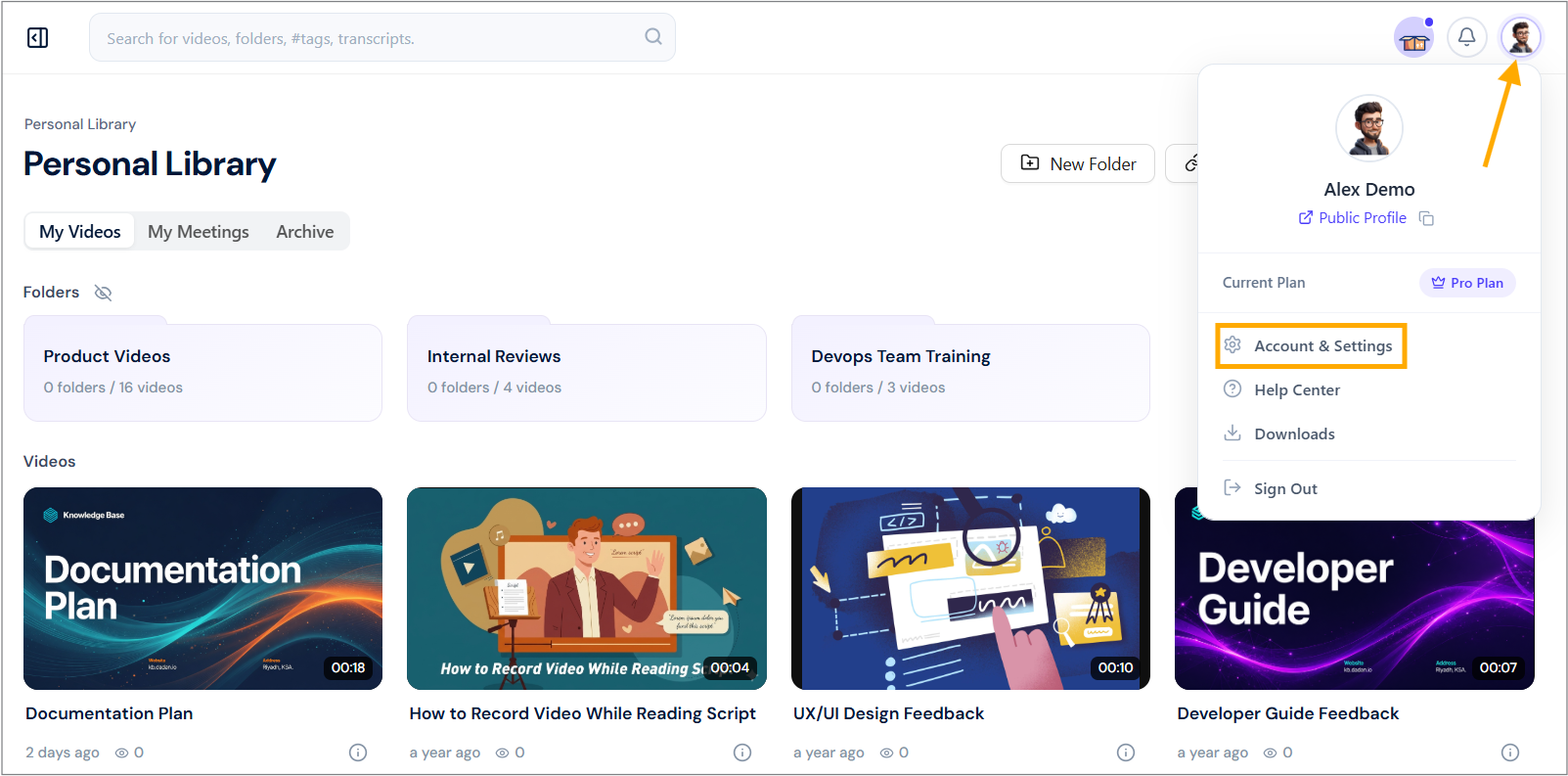The height and width of the screenshot is (776, 1568).
Task: Open the notifications bell
Action: coord(1466,37)
